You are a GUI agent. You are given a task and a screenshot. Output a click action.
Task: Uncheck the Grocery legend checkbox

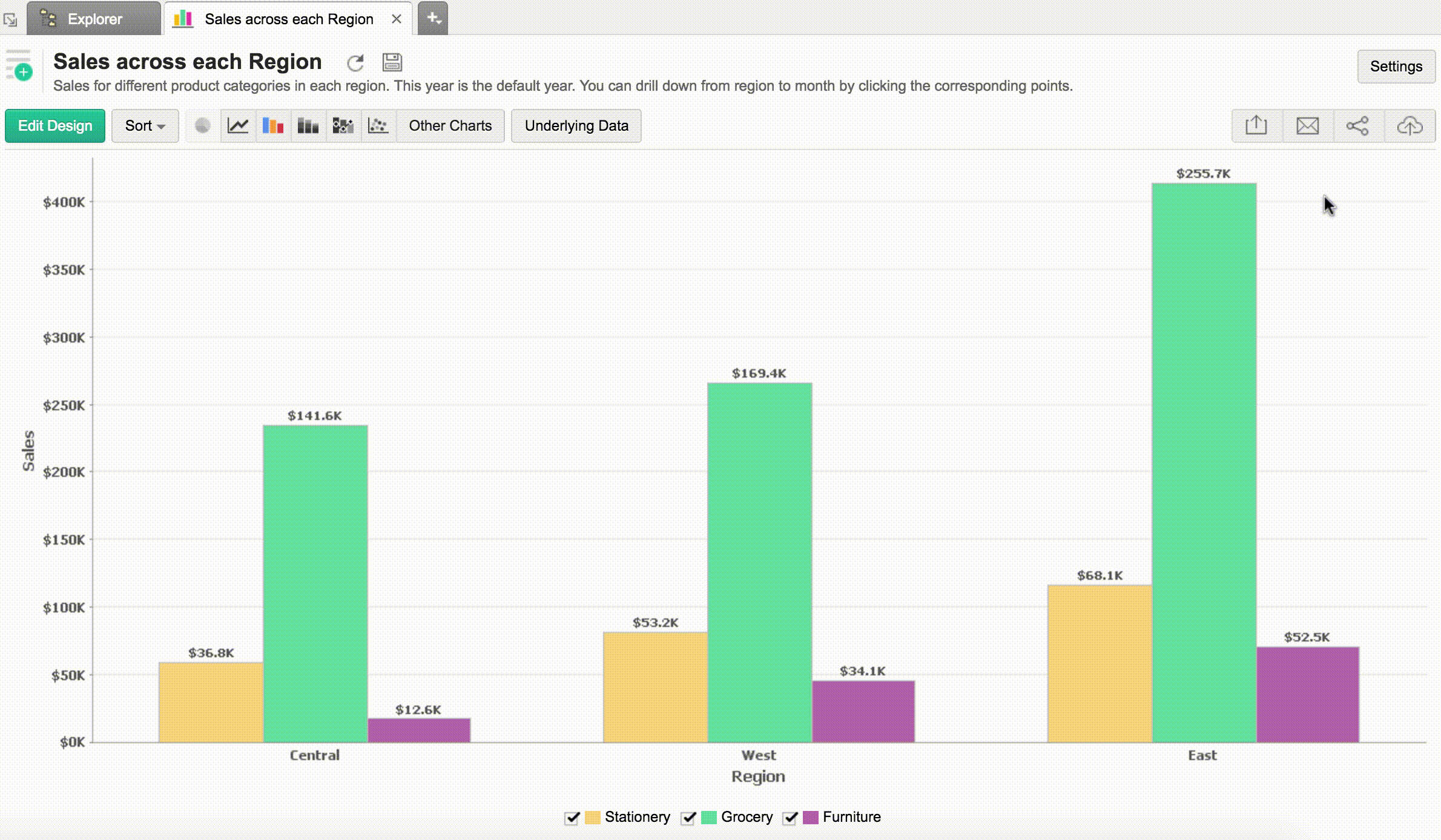click(x=688, y=818)
